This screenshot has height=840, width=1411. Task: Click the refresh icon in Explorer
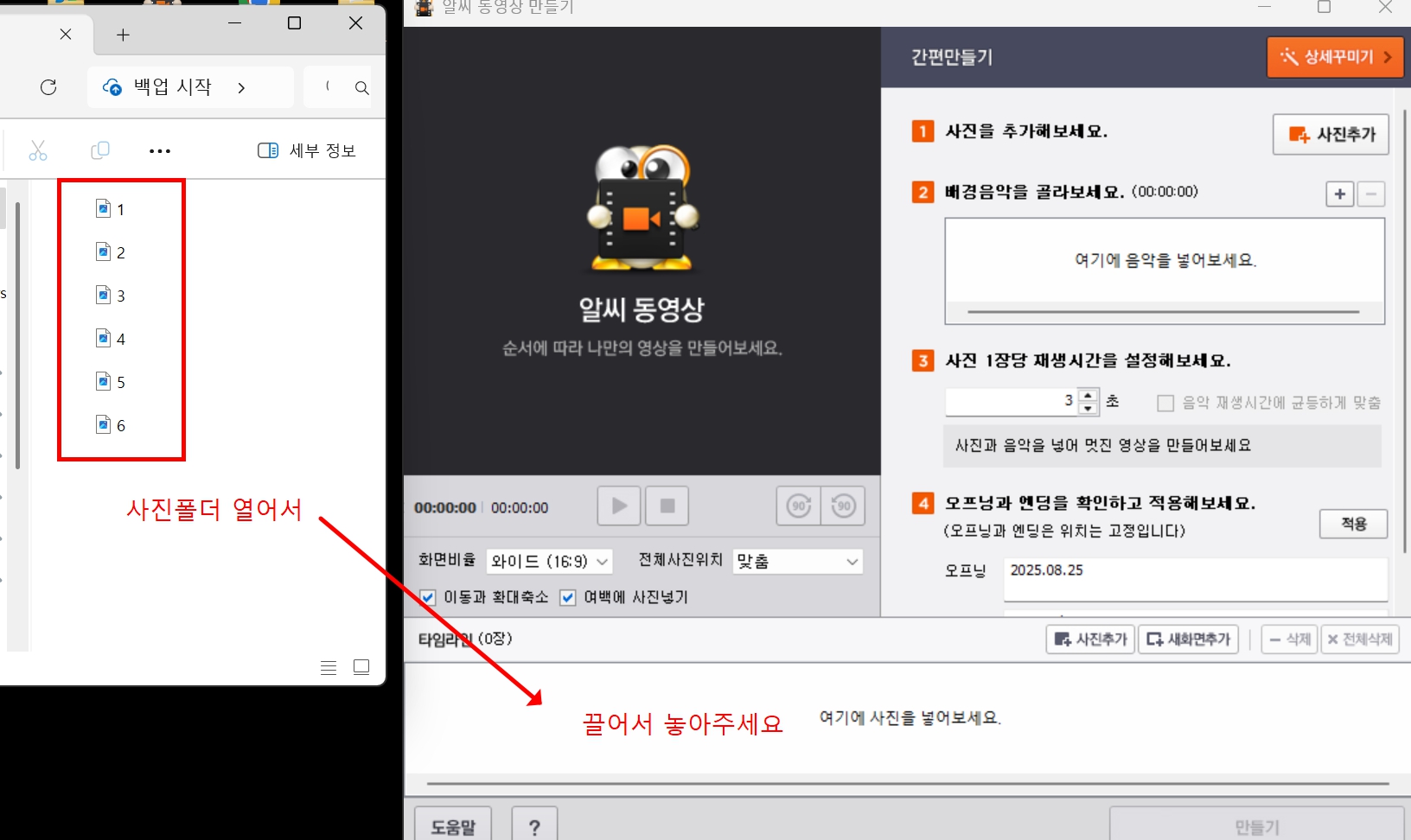(48, 87)
